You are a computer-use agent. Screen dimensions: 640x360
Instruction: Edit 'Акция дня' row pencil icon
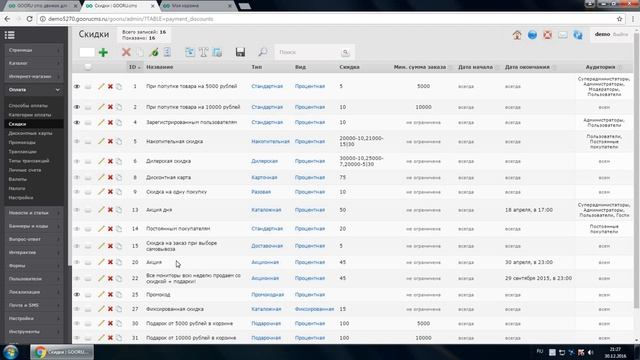tap(101, 210)
